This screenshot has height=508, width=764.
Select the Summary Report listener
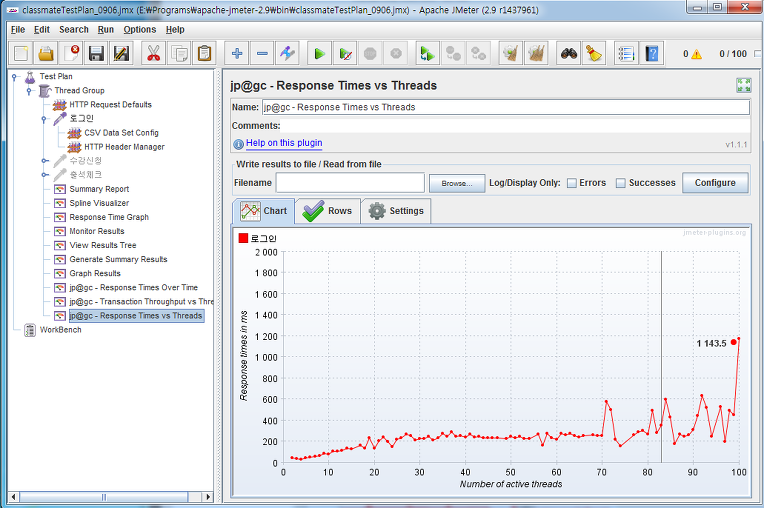pyautogui.click(x=99, y=189)
